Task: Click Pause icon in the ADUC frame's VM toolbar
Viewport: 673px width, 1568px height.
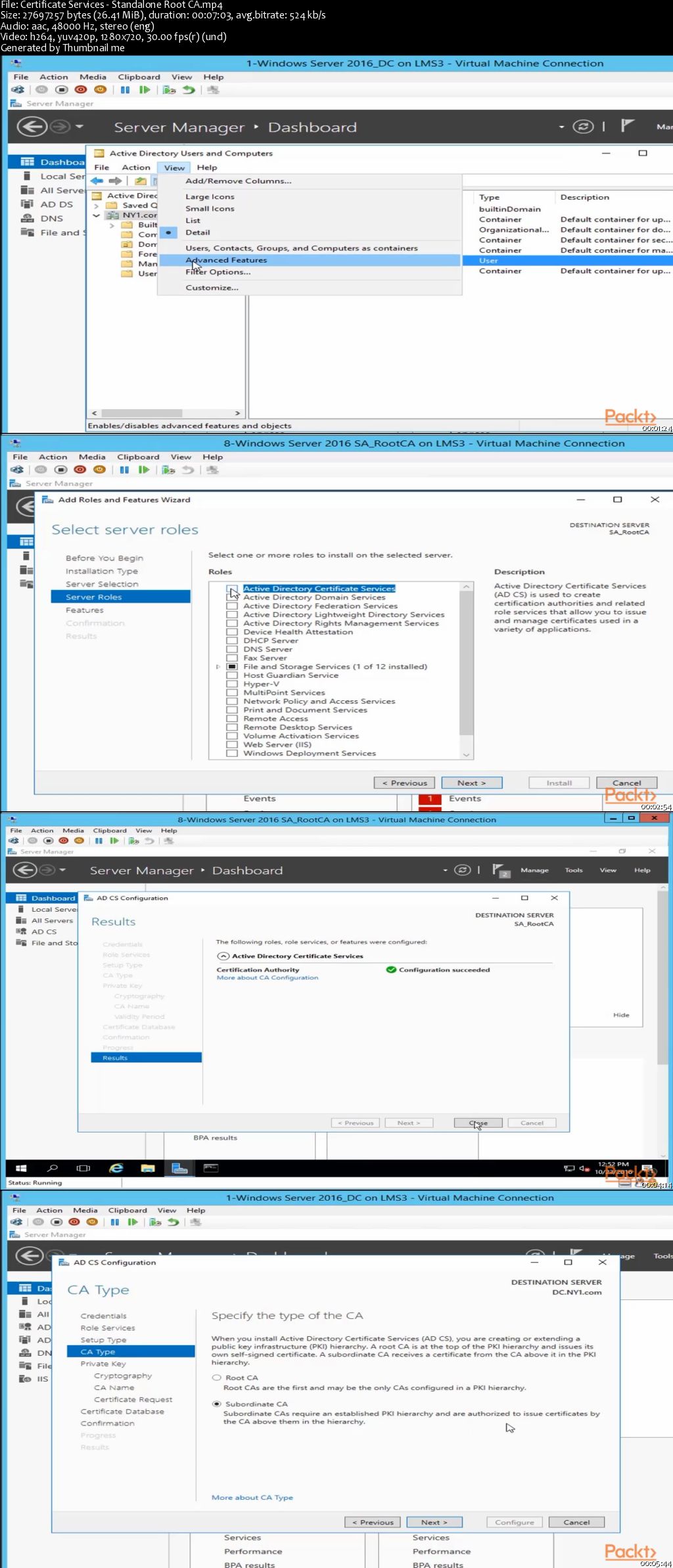Action: tap(125, 90)
